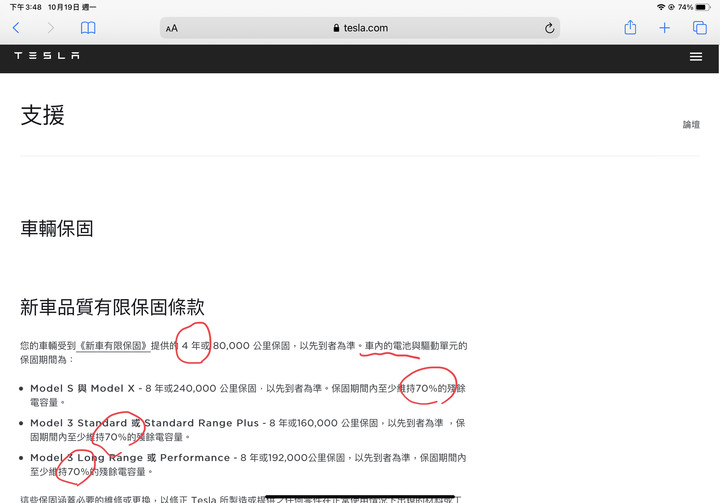
Task: Reload the page with the refresh icon
Action: (x=549, y=28)
